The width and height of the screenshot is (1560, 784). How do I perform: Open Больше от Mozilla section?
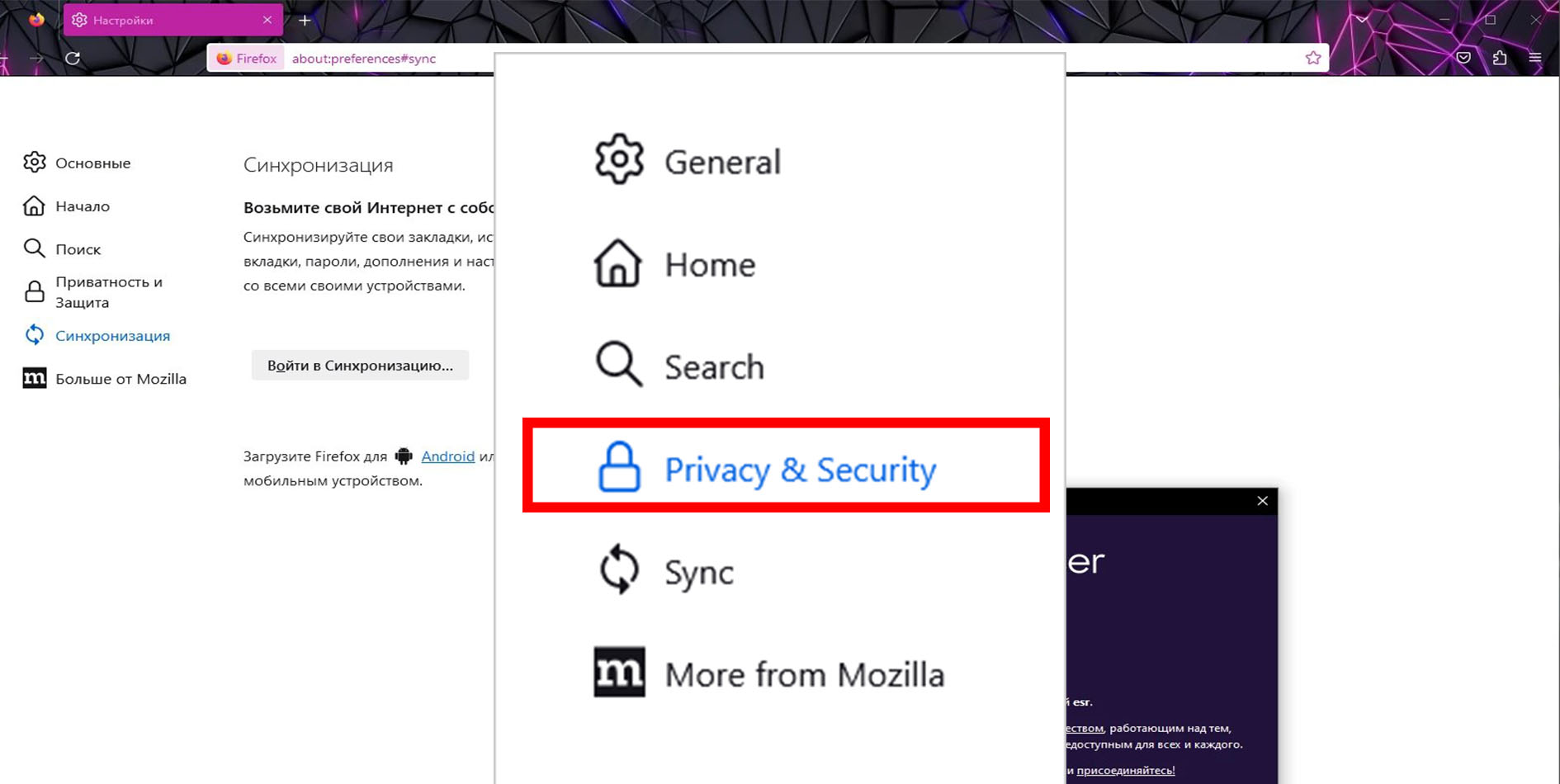pos(121,379)
